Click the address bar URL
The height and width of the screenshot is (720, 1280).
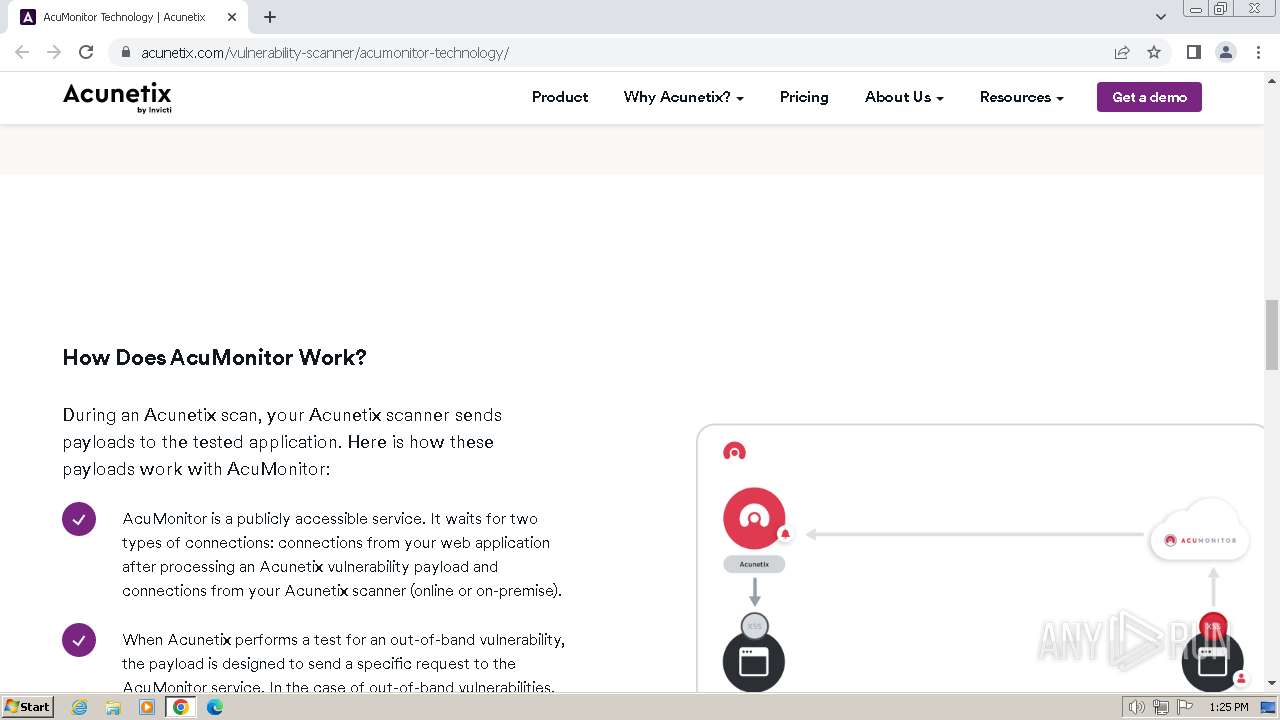(x=325, y=53)
